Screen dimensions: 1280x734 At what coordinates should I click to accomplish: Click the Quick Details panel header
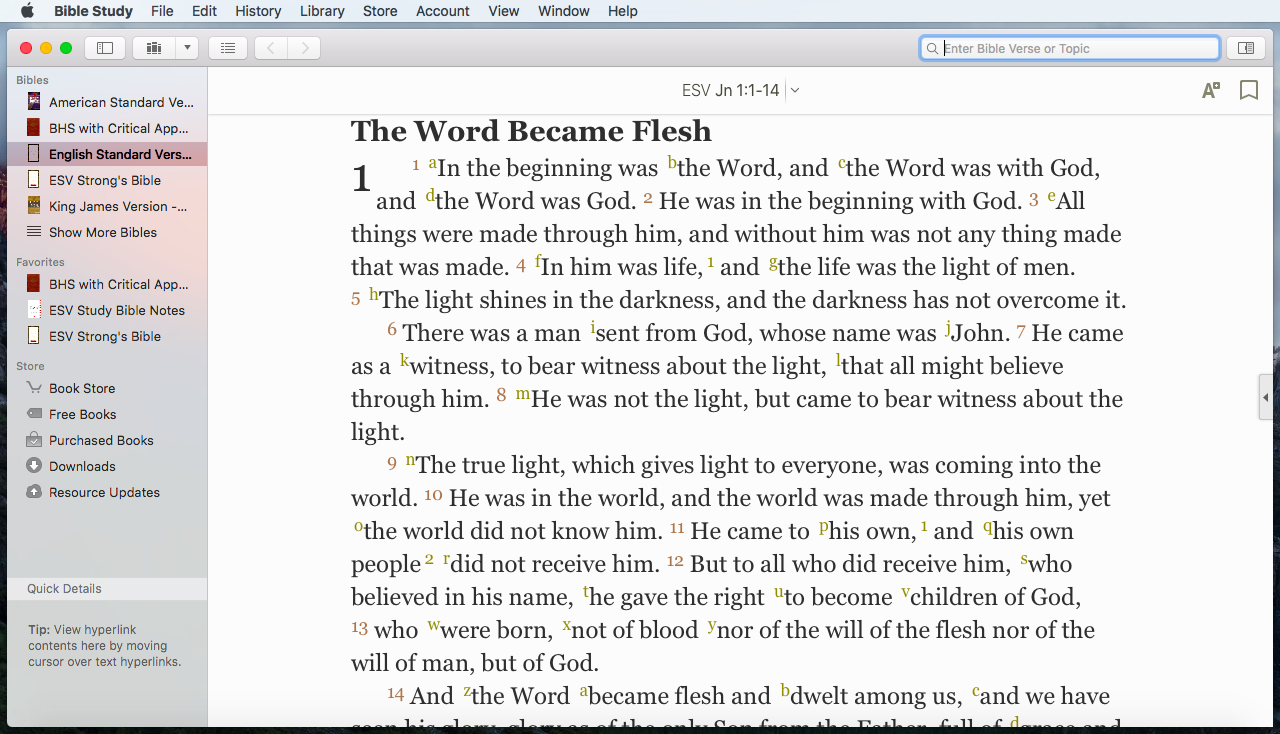pos(107,589)
